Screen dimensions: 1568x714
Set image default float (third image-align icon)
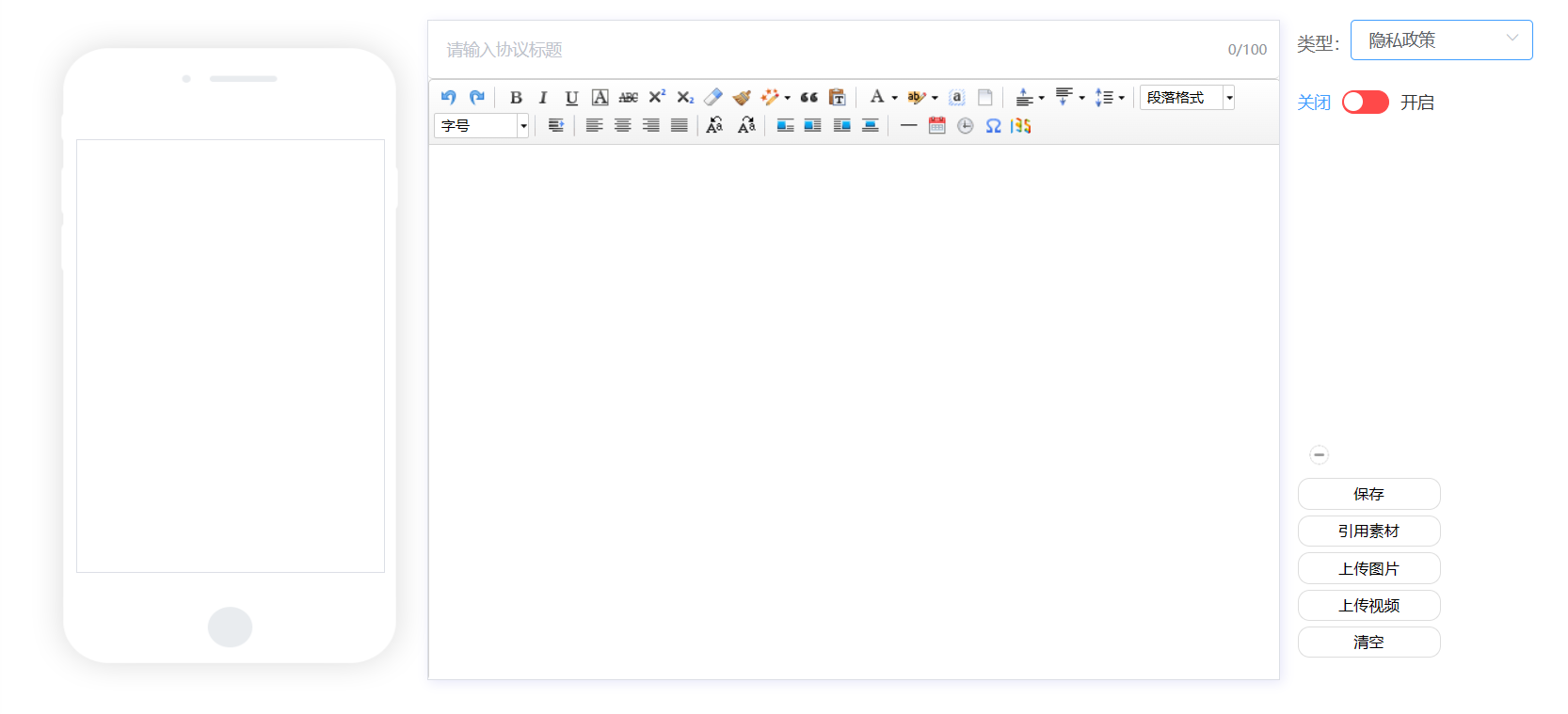pos(842,125)
